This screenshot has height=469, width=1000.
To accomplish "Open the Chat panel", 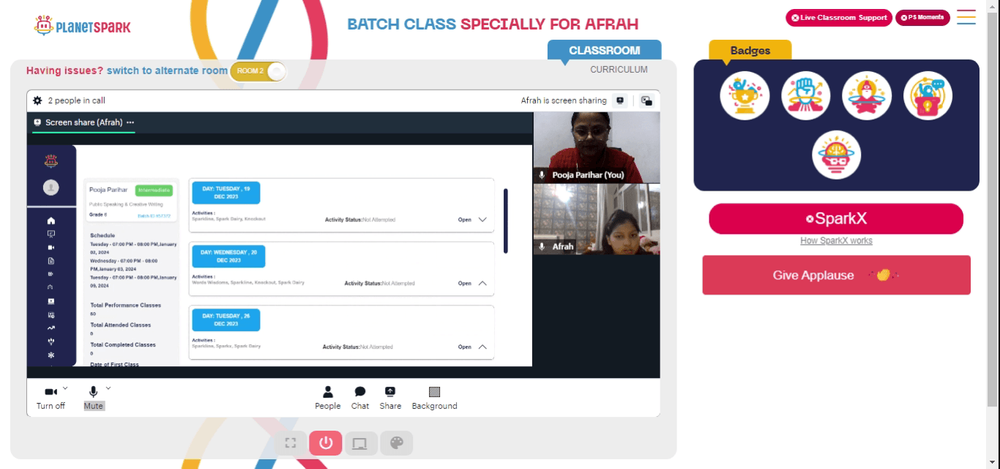I will [x=360, y=398].
